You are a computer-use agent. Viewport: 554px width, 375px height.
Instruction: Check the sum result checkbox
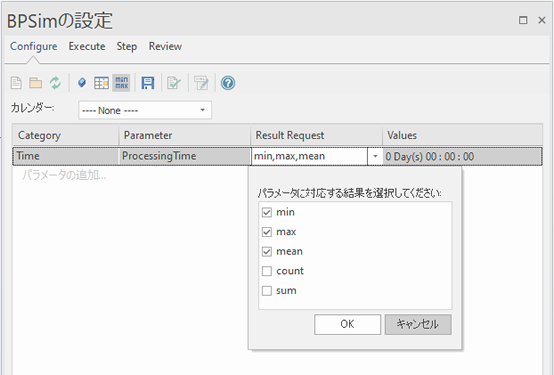click(x=267, y=291)
